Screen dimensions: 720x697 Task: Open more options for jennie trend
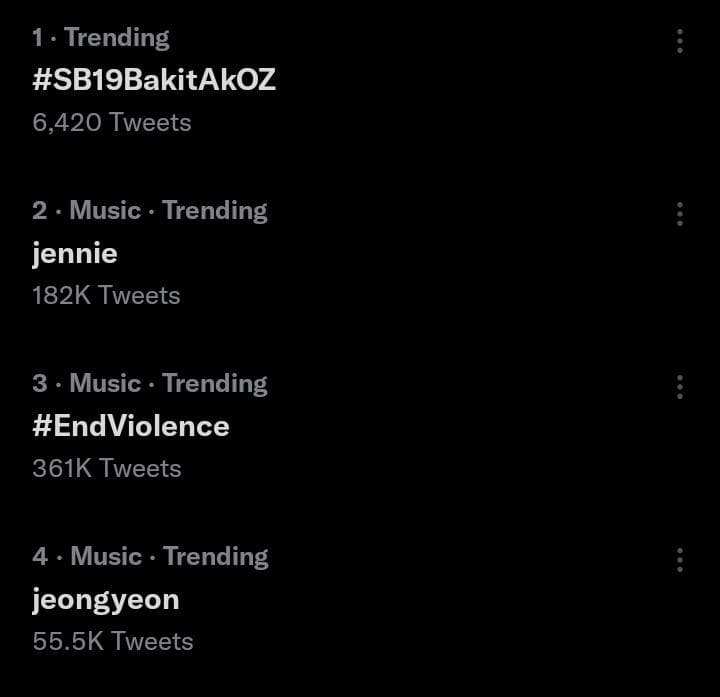pos(680,214)
